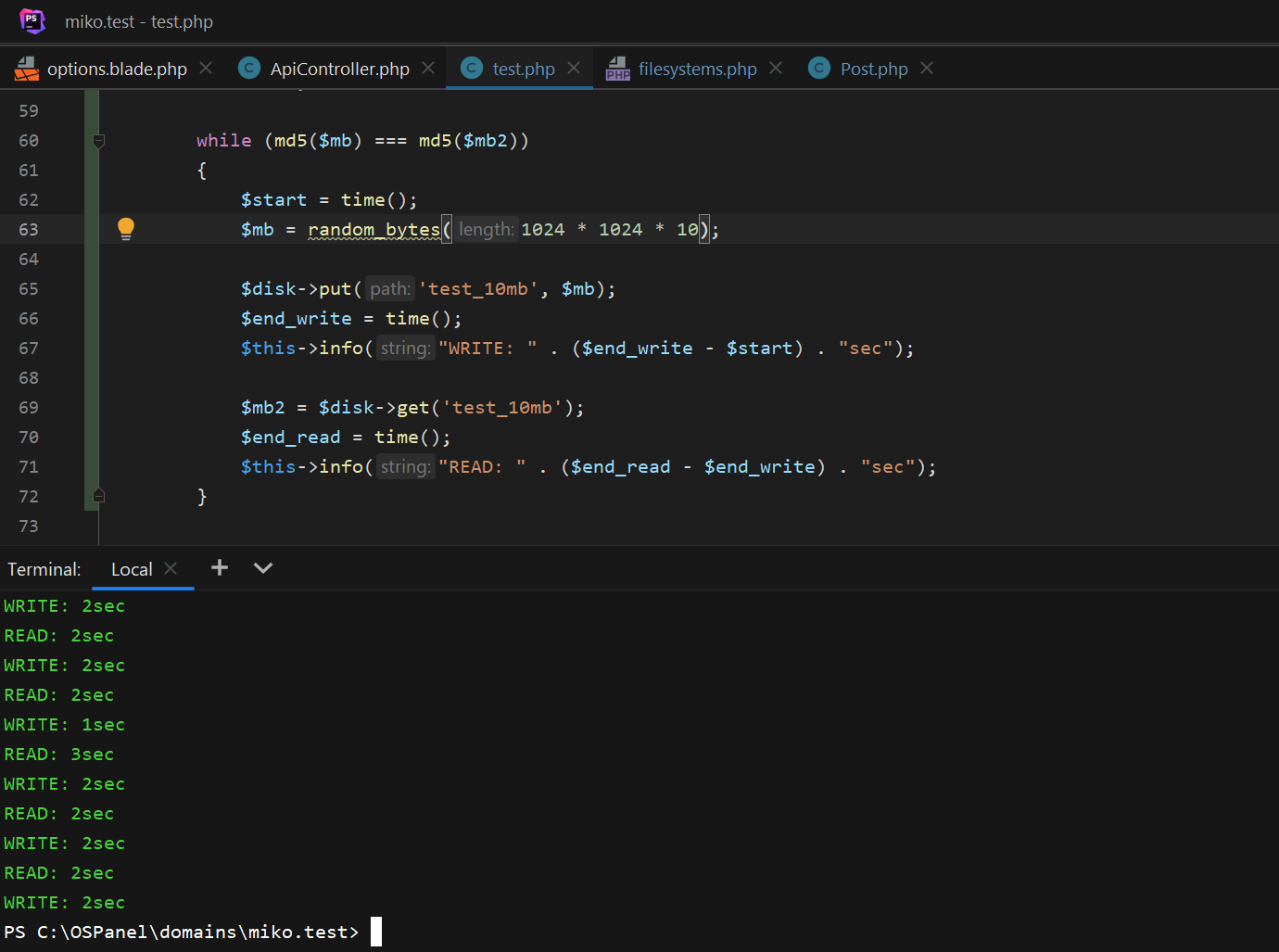
Task: Click fold end marker at line 72
Action: pyautogui.click(x=99, y=496)
